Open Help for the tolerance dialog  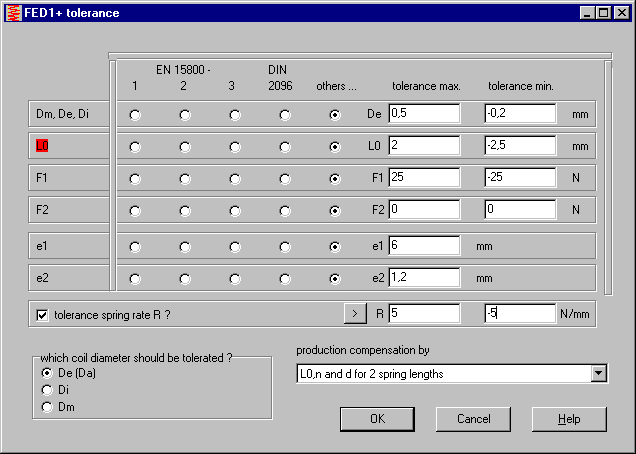[569, 419]
